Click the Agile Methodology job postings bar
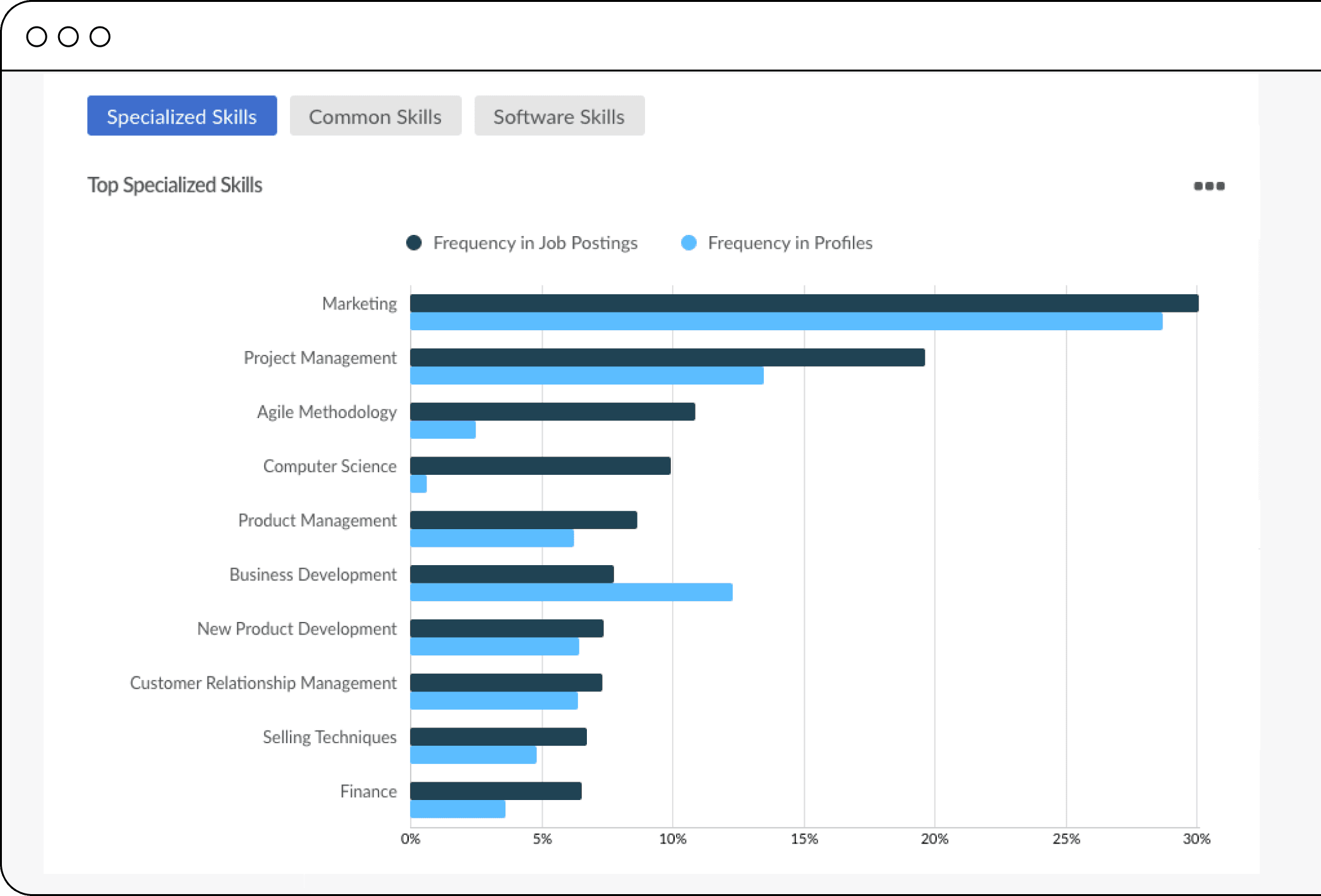The image size is (1321, 896). (x=553, y=412)
